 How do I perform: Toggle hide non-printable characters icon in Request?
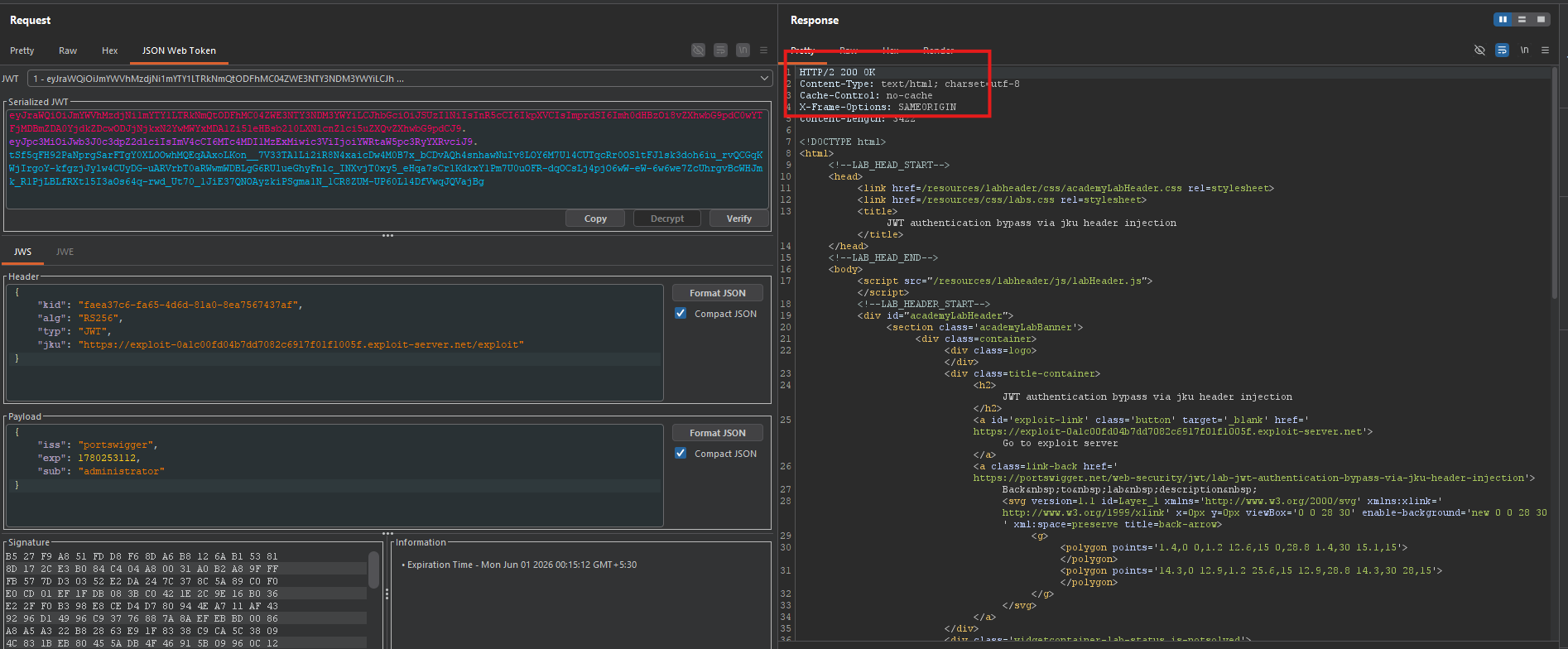698,50
